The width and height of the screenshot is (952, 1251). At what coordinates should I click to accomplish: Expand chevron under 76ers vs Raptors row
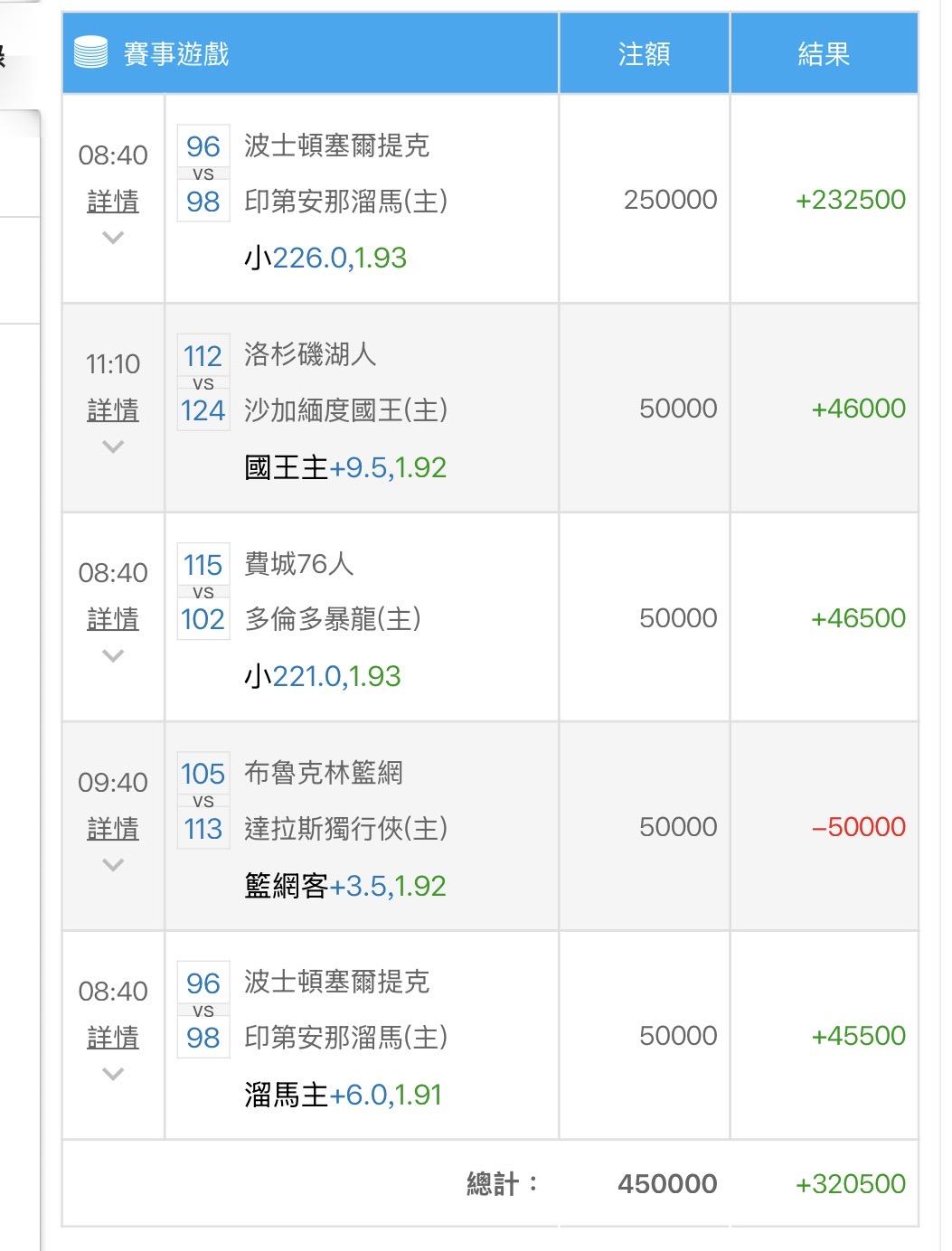(113, 656)
